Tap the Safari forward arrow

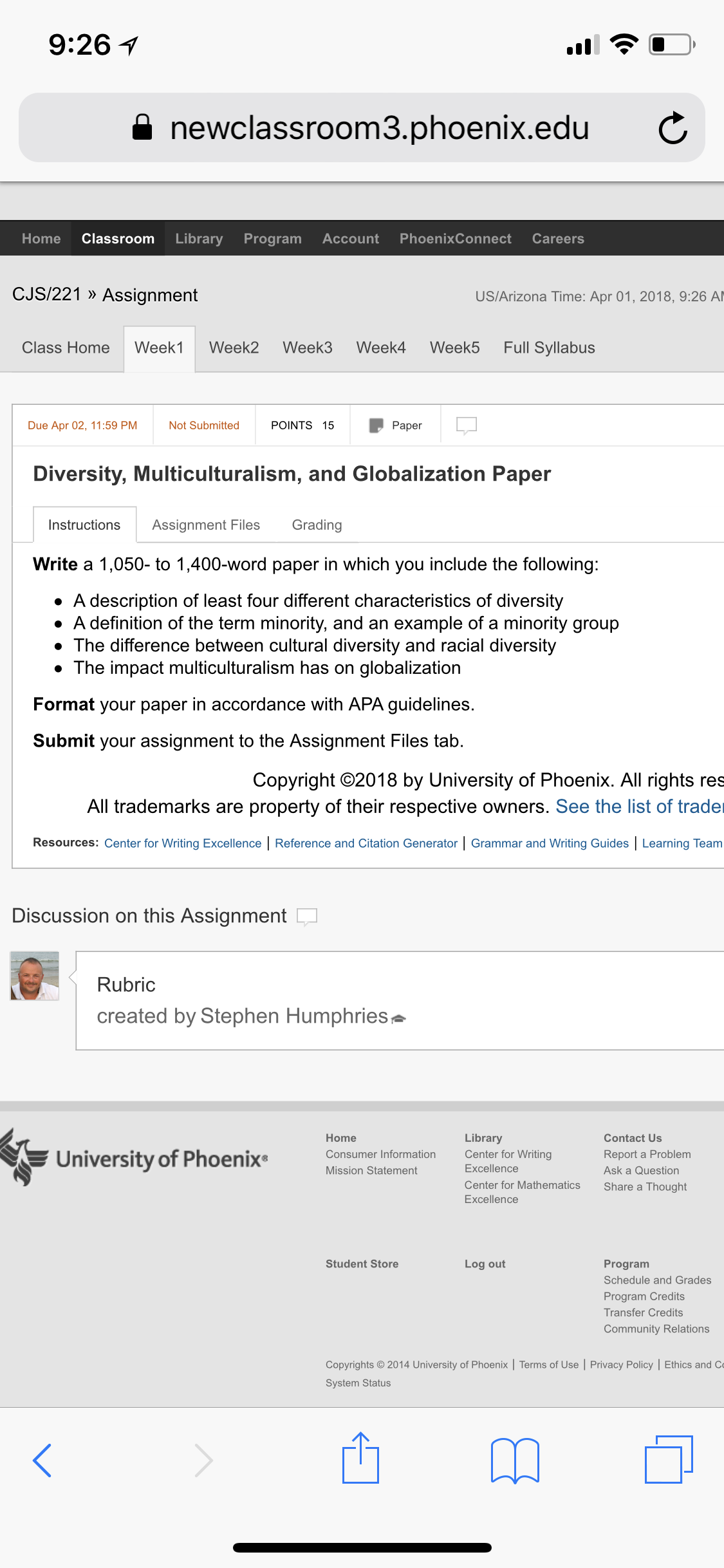[203, 1460]
